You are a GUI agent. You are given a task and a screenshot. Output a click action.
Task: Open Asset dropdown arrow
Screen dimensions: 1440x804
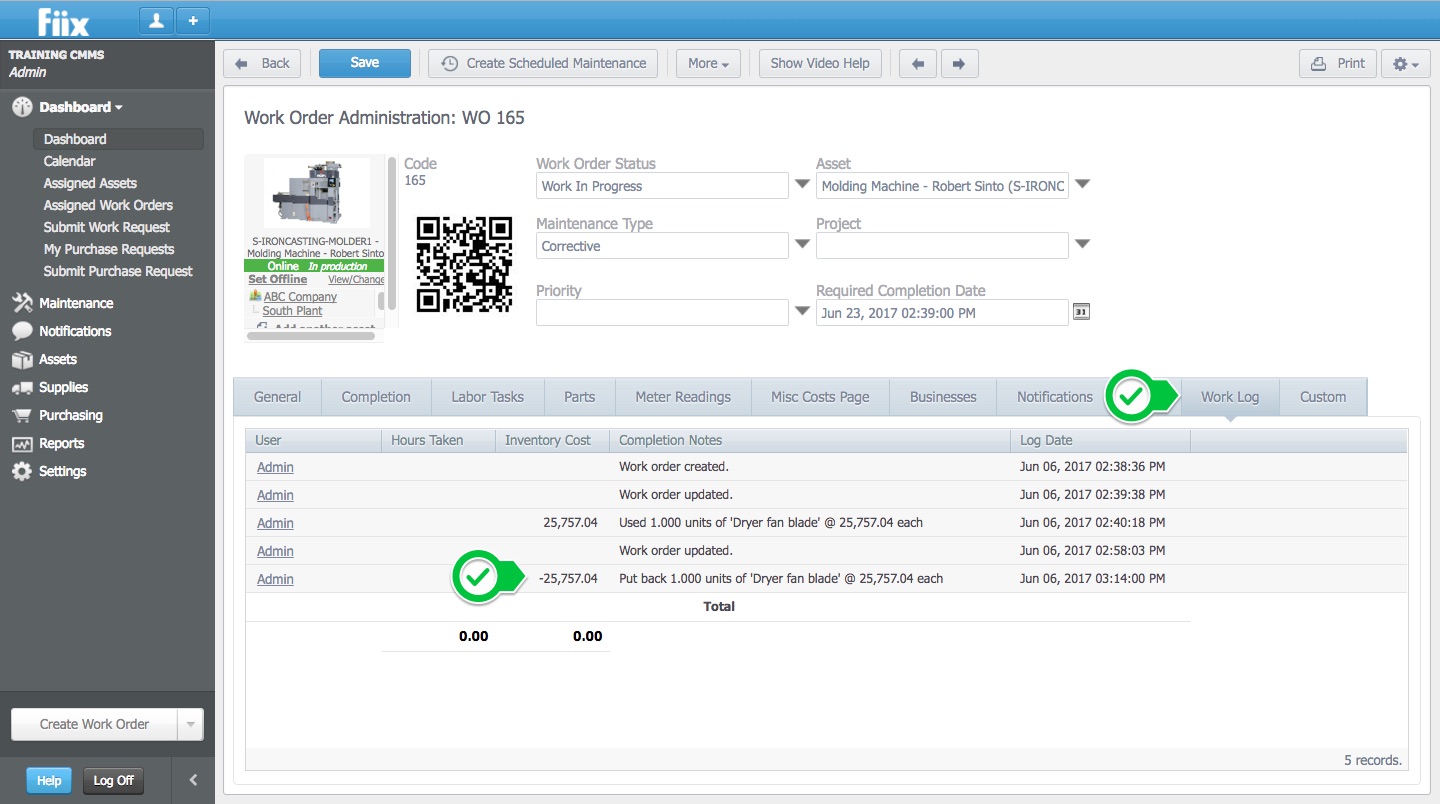[x=1082, y=185]
